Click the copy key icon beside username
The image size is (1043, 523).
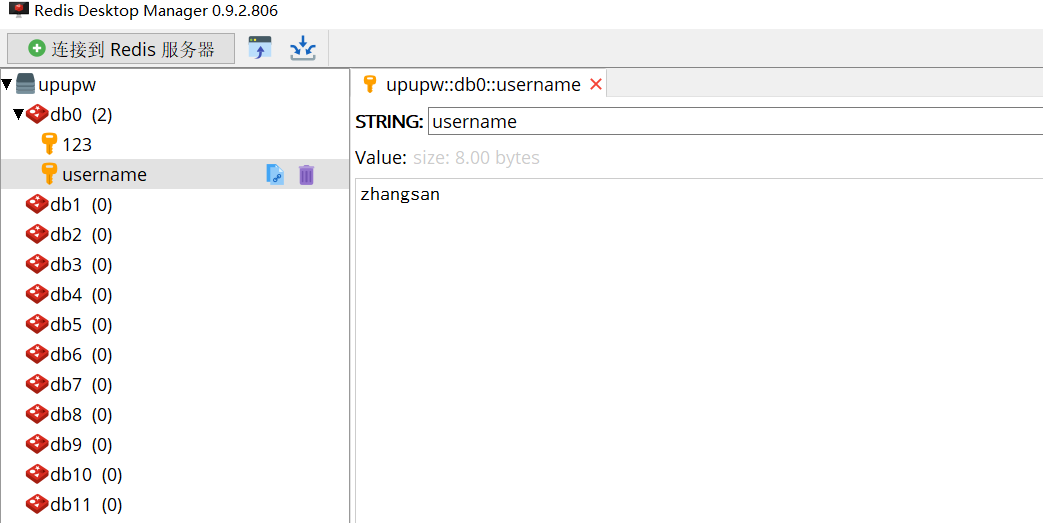(x=275, y=175)
